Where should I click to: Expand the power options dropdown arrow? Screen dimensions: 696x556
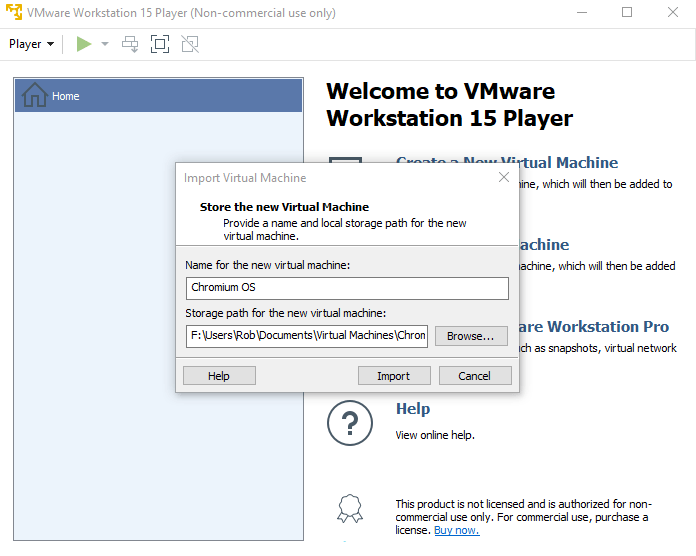coord(105,44)
